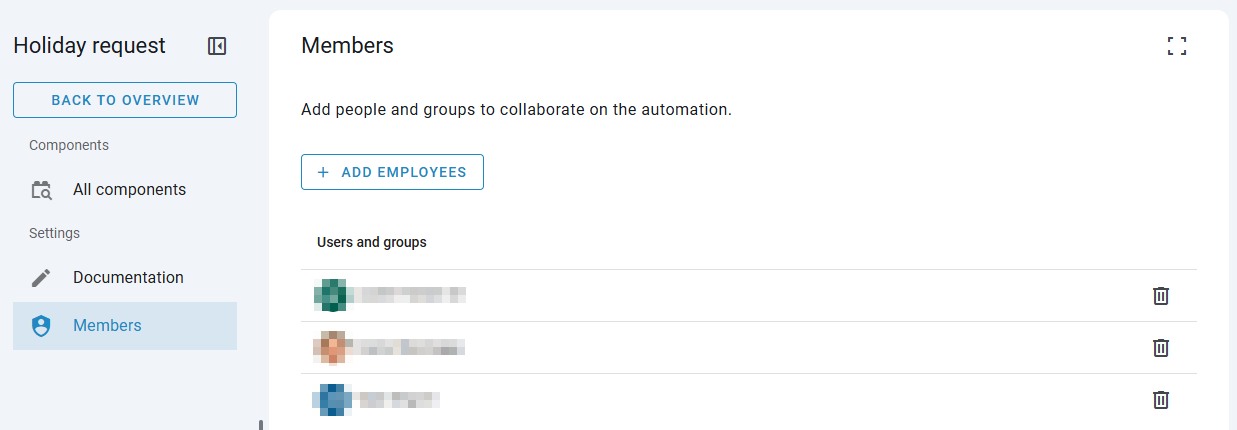1237x430 pixels.
Task: Collapse the sidebar with the panel icon
Action: click(217, 46)
